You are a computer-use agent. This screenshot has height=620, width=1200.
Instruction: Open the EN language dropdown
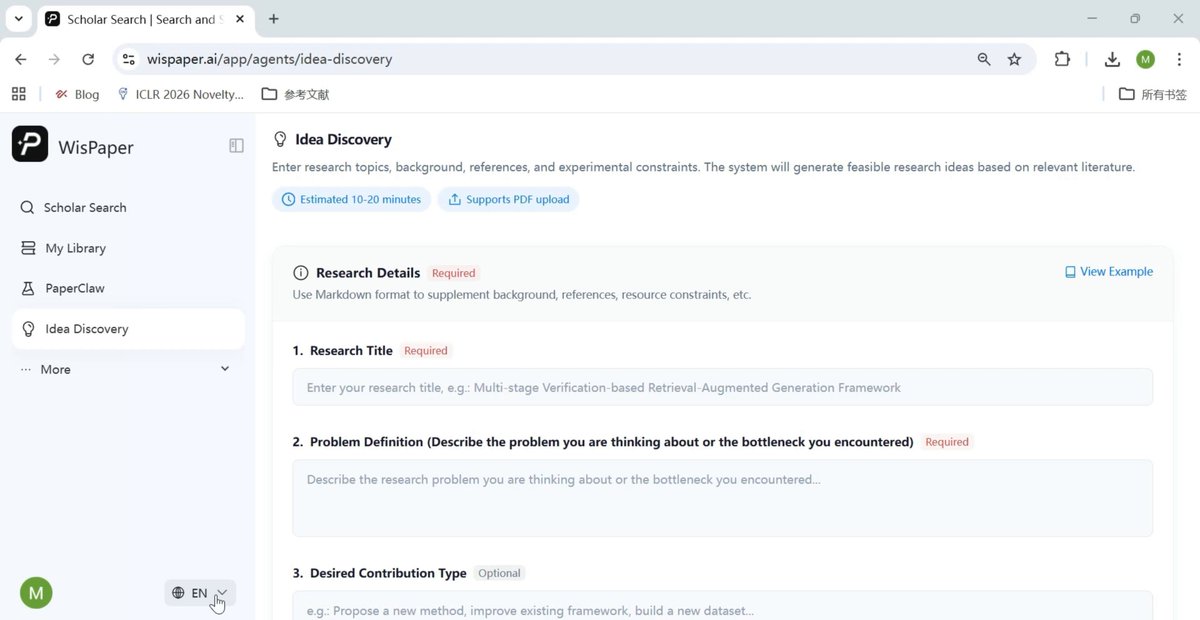200,593
